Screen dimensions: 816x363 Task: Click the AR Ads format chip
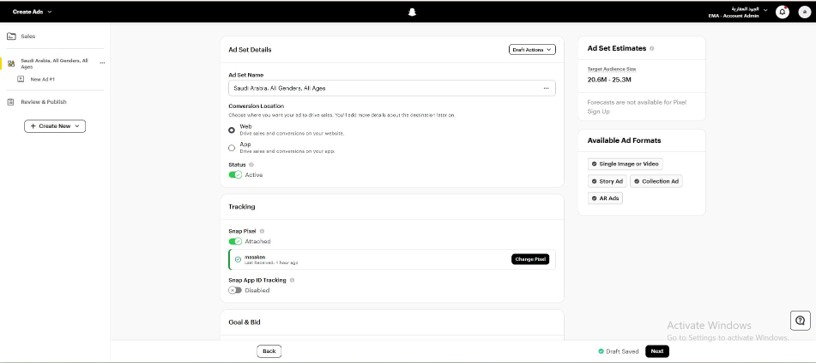click(x=605, y=198)
